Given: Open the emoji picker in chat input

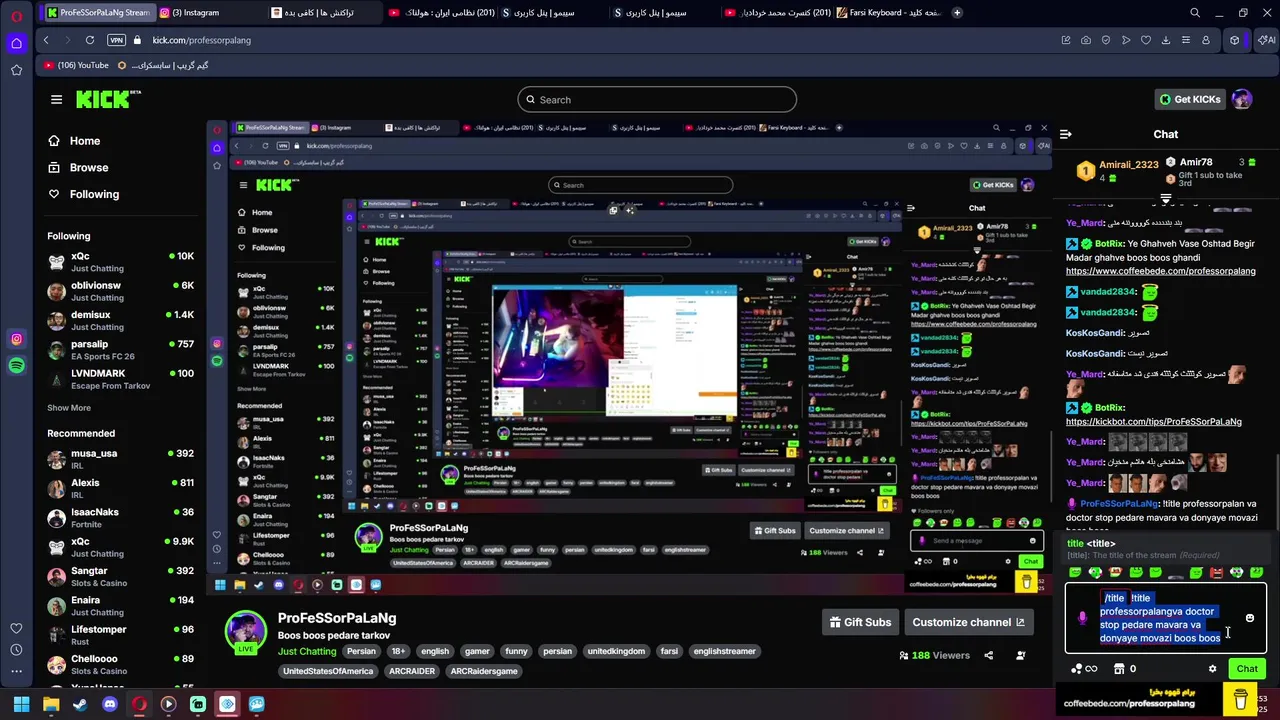Looking at the screenshot, I should (x=1249, y=618).
